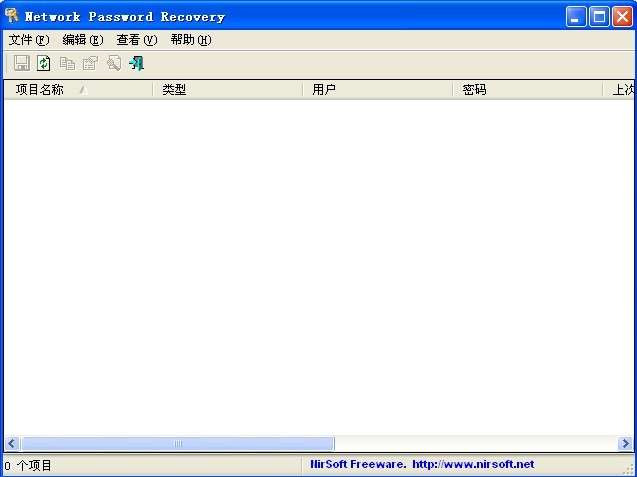
Task: Click the '0 个项目' status bar text
Action: [x=28, y=465]
